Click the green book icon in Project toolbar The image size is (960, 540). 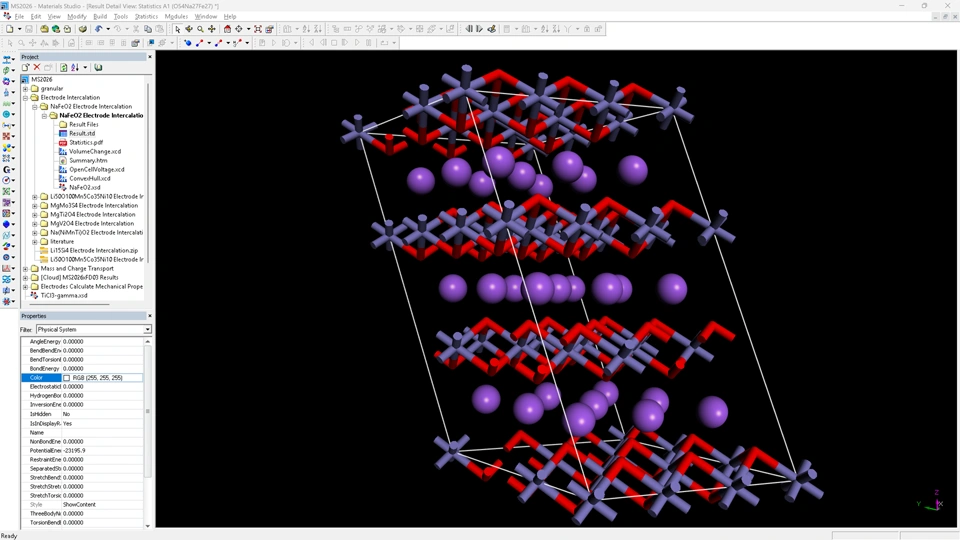click(98, 67)
